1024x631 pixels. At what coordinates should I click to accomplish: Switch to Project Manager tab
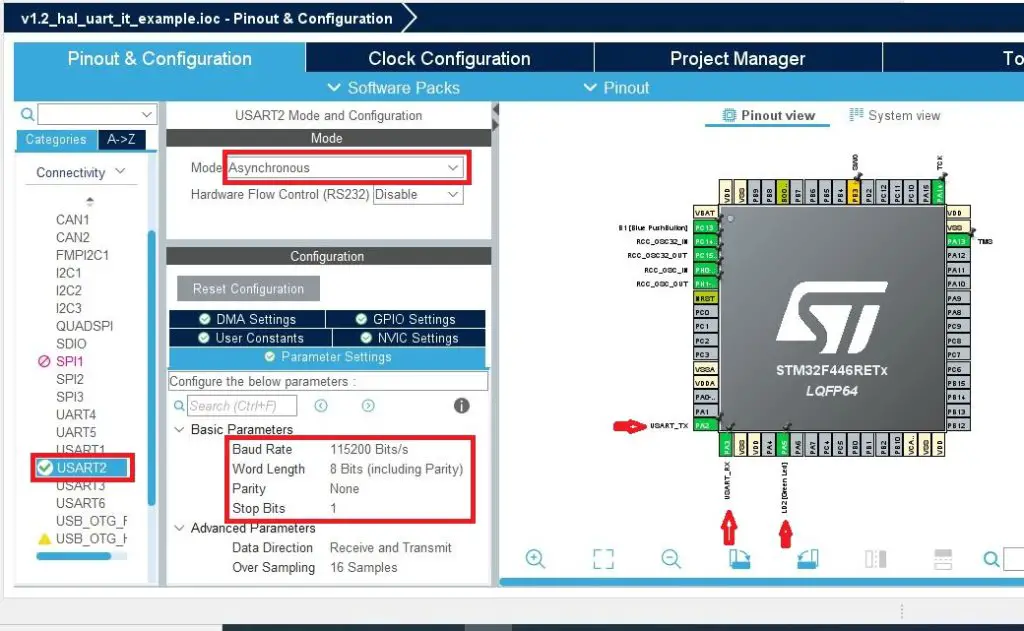click(x=737, y=58)
